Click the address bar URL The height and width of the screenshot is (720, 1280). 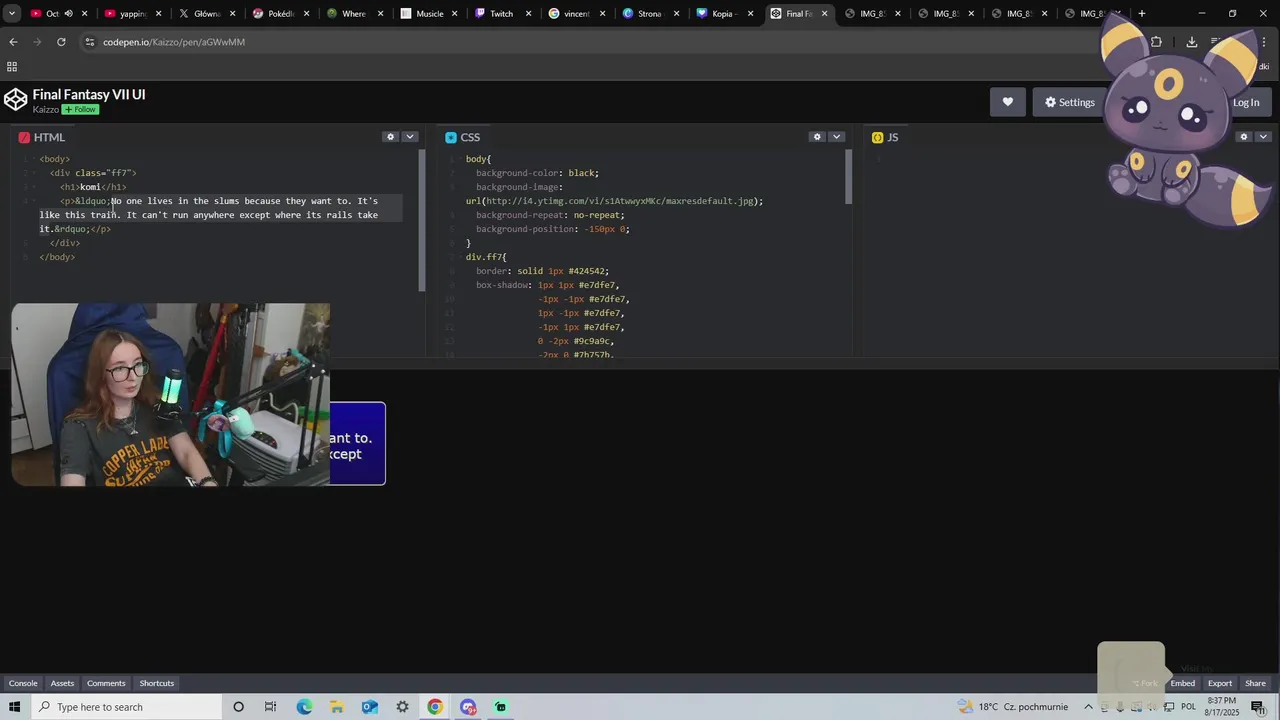coord(174,42)
